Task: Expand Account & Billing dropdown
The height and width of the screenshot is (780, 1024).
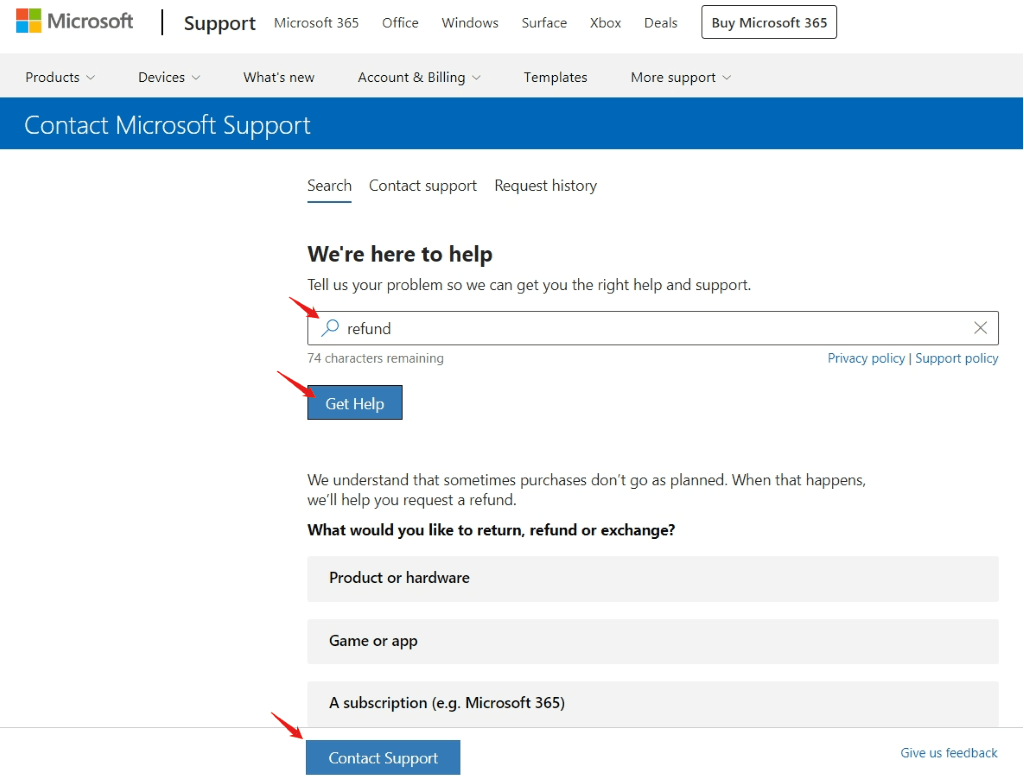Action: 419,77
